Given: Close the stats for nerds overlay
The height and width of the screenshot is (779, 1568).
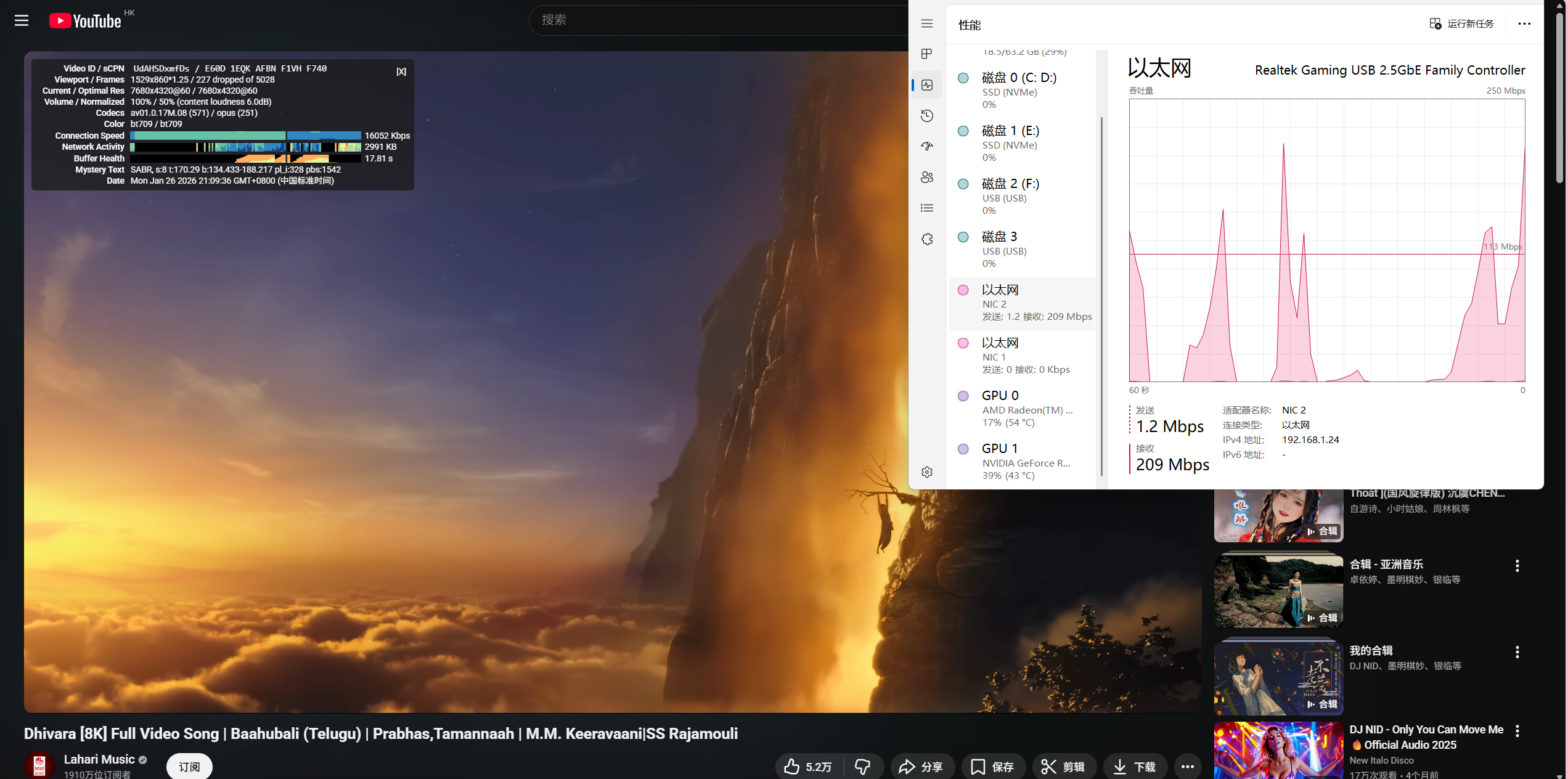Looking at the screenshot, I should click(x=401, y=71).
